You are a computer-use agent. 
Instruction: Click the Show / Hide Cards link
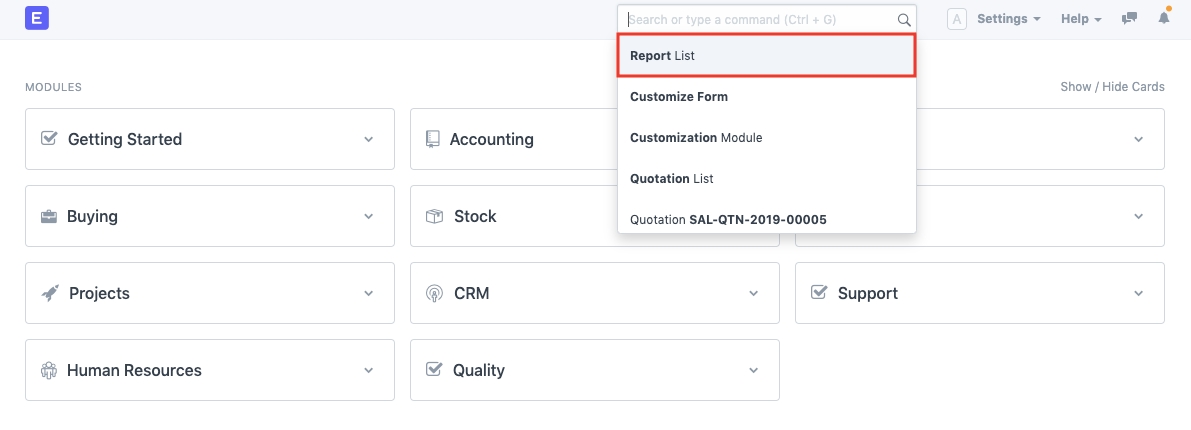pyautogui.click(x=1112, y=87)
